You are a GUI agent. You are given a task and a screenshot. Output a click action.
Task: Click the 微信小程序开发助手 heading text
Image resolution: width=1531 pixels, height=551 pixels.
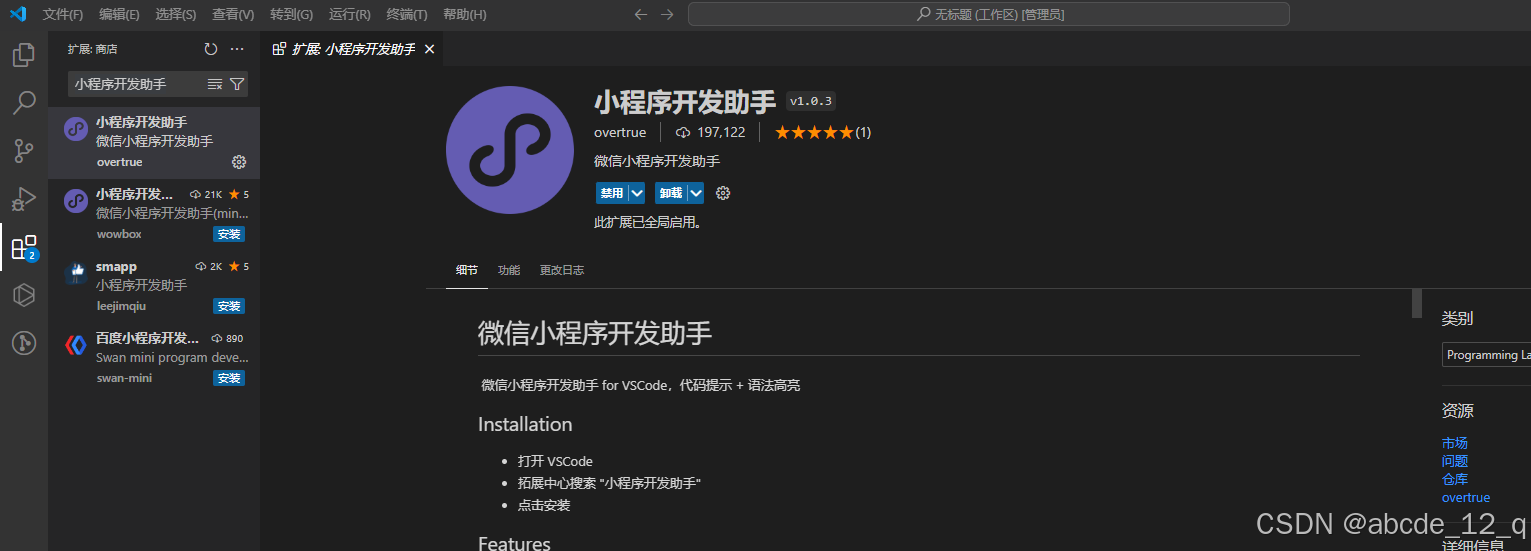point(595,333)
